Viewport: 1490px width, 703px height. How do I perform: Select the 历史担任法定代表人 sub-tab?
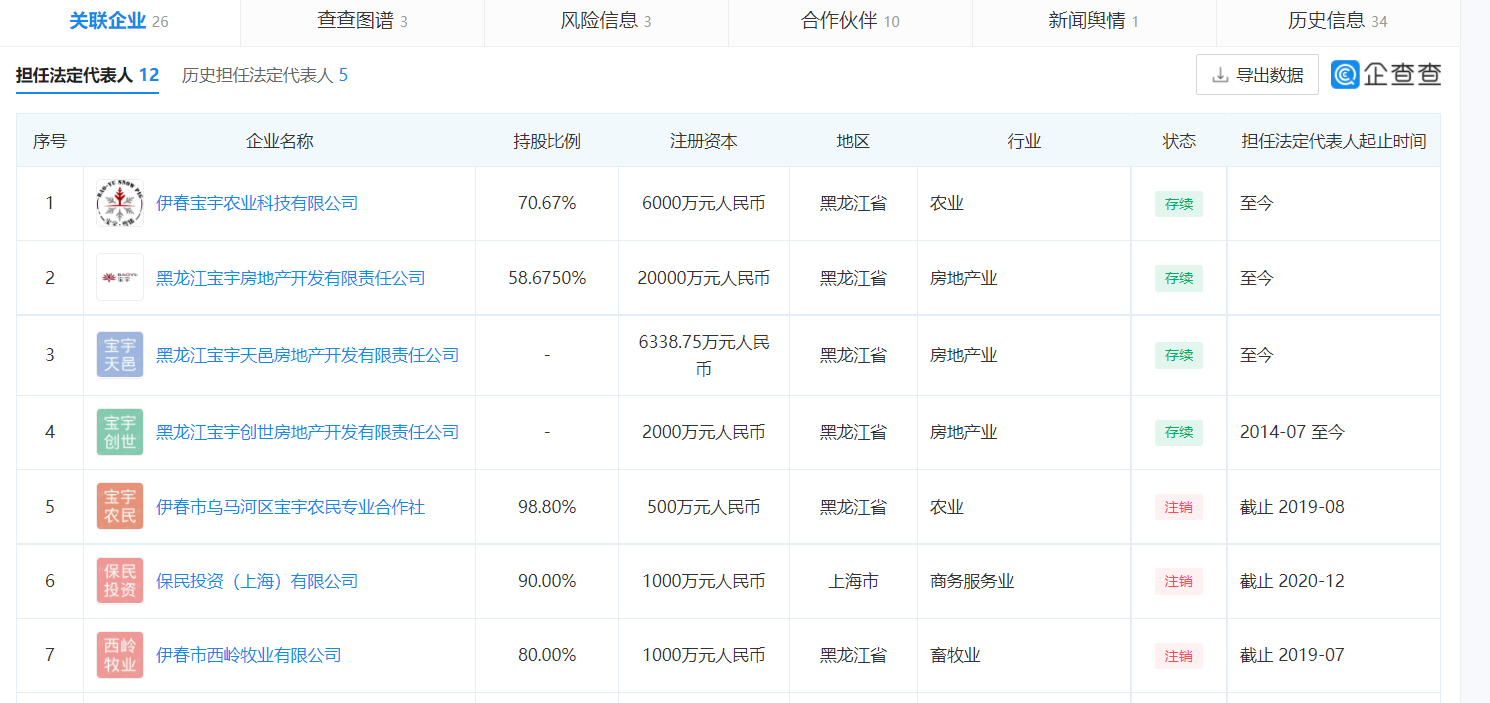click(x=265, y=75)
